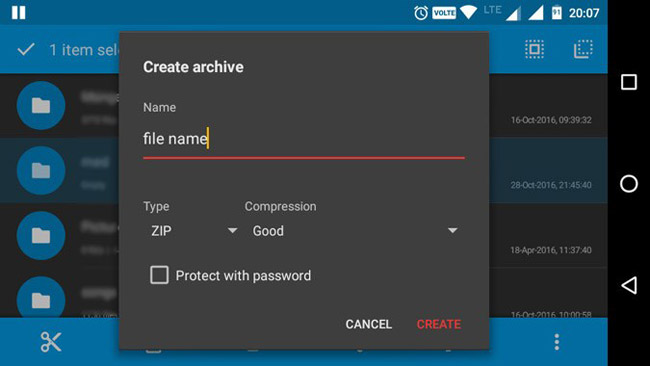This screenshot has height=366, width=650.
Task: Tap the CREATE button
Action: click(x=439, y=324)
